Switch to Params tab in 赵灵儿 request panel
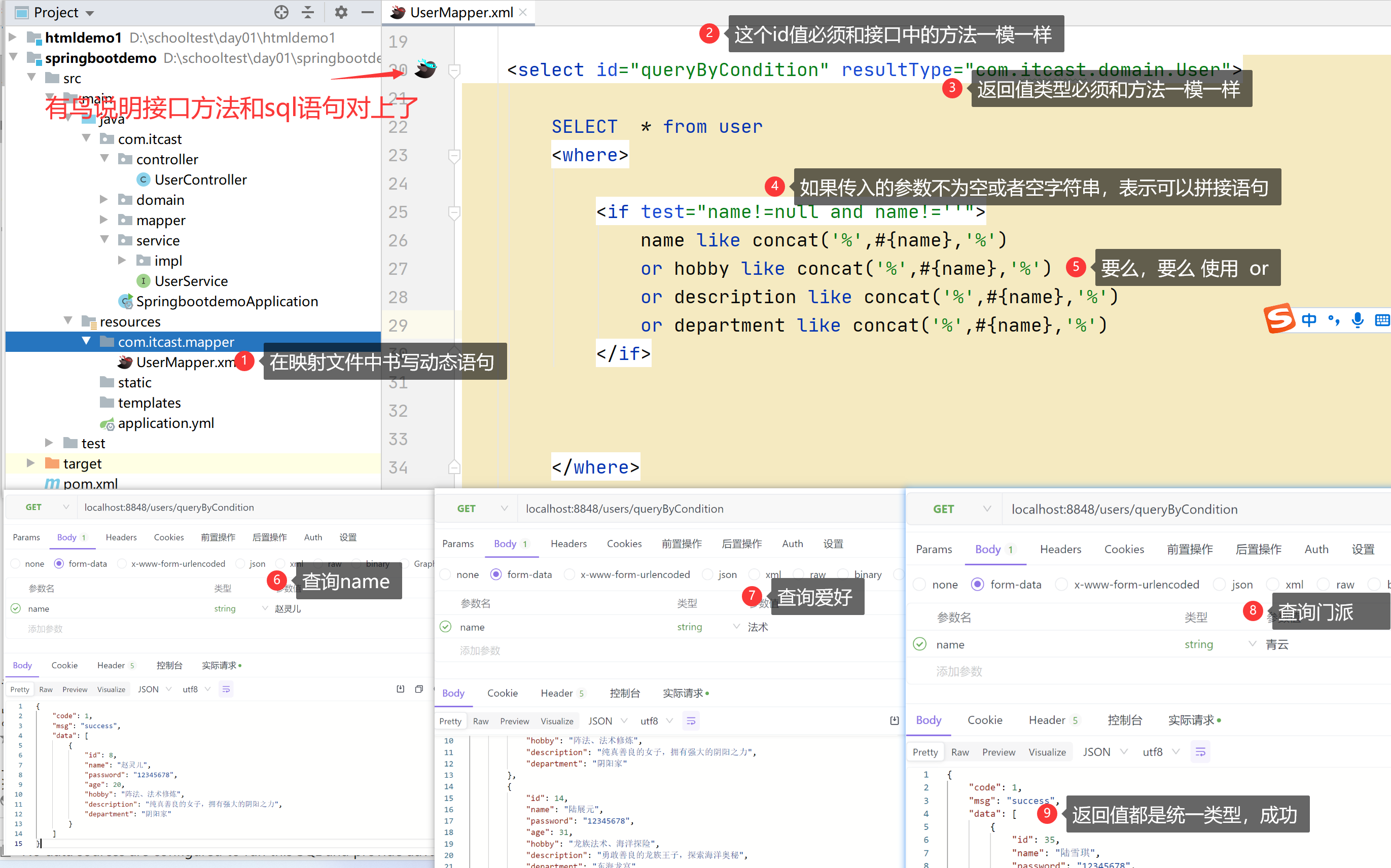This screenshot has height=868, width=1391. [x=26, y=537]
